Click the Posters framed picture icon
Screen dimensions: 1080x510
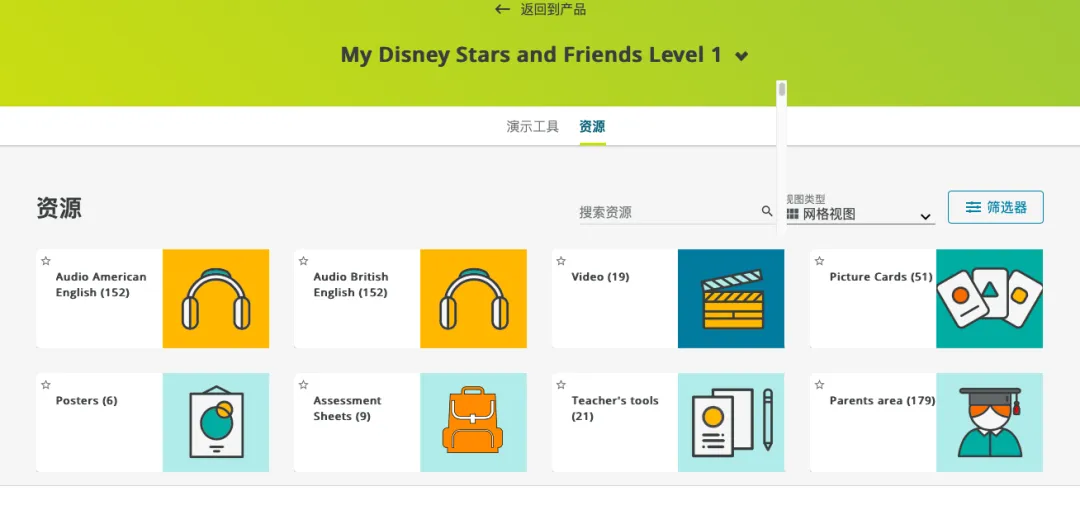(216, 422)
